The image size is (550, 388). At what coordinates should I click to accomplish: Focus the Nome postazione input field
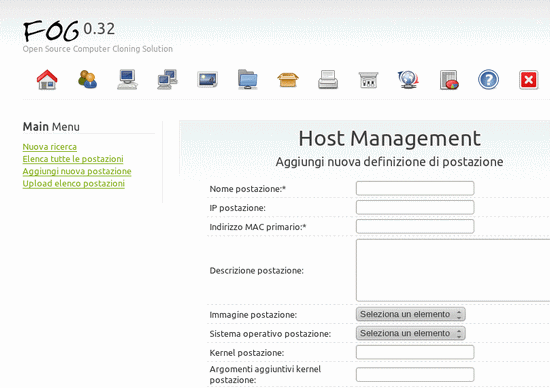click(415, 188)
